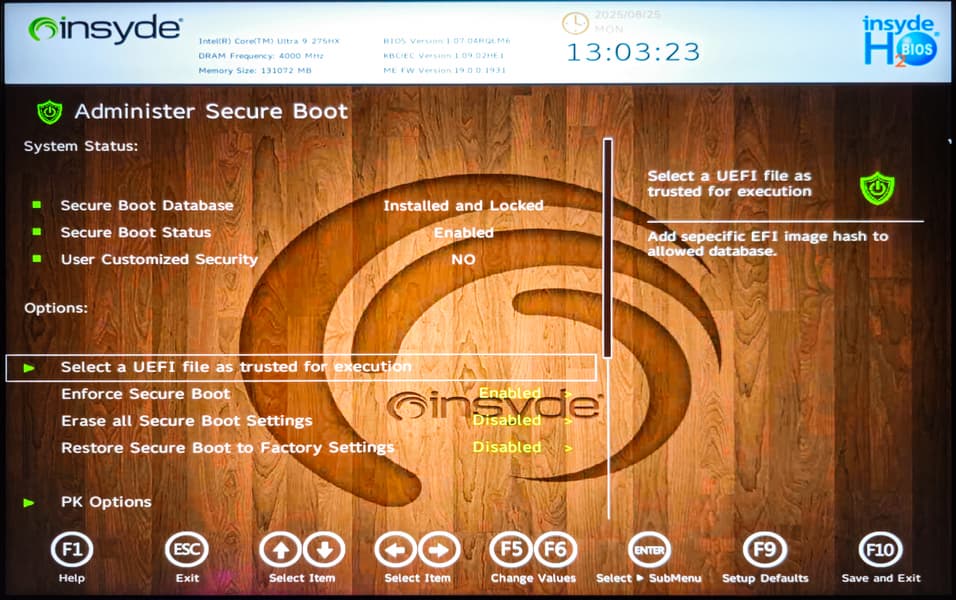Click the Insyde H2O BIOS logo
Screen dimensions: 956x600
coord(900,40)
